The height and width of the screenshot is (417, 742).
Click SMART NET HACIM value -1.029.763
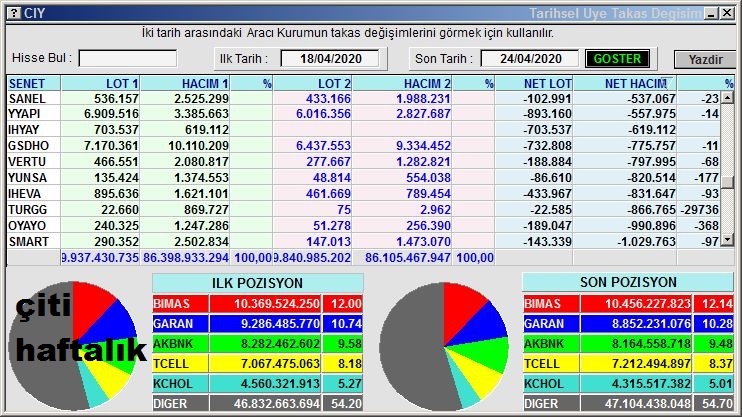646,241
